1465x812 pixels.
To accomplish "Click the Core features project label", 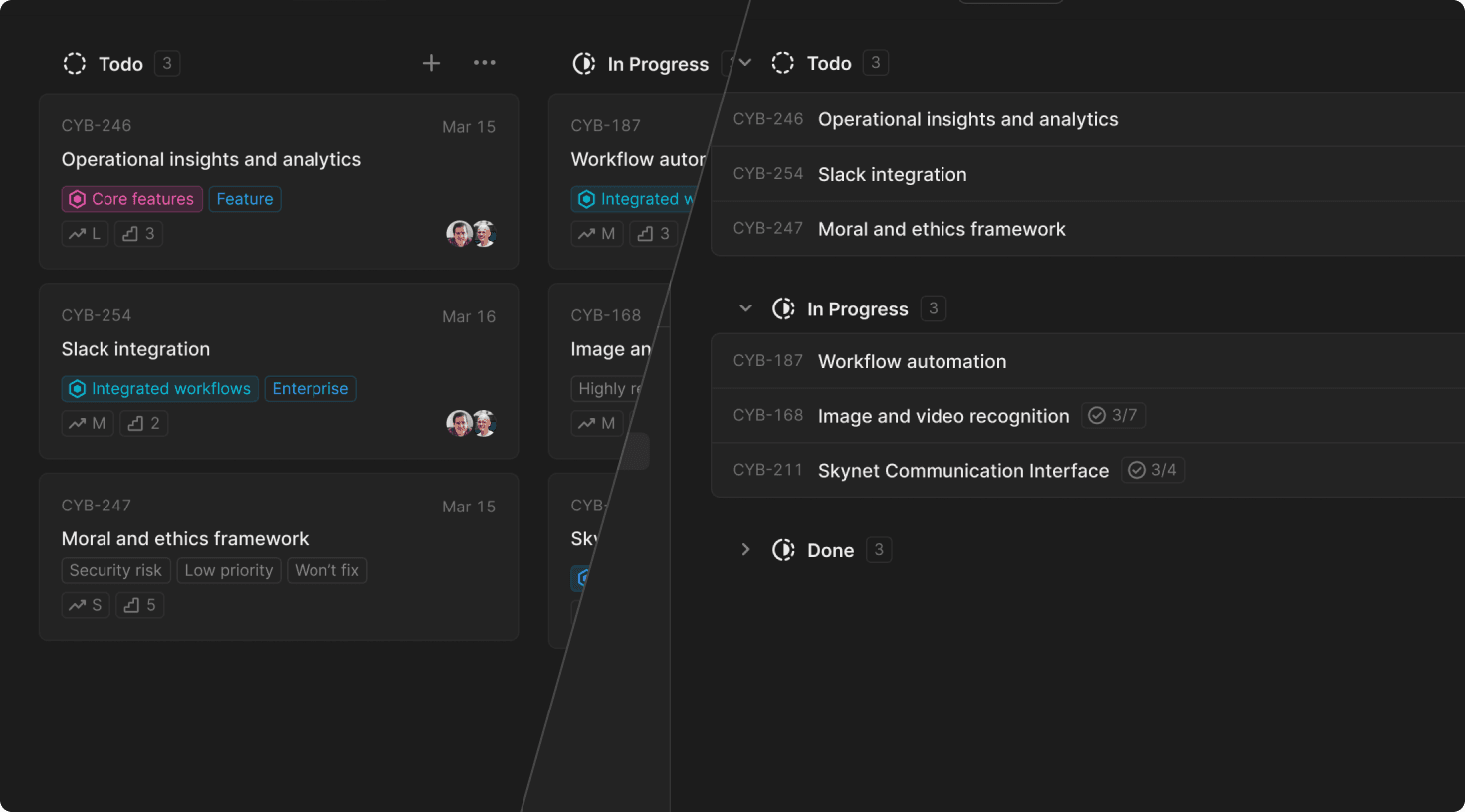I will point(132,199).
